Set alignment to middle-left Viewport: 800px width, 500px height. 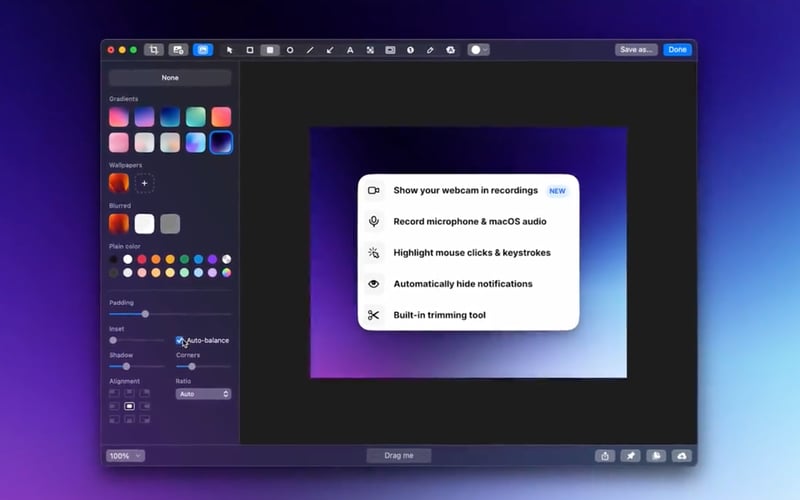(114, 406)
